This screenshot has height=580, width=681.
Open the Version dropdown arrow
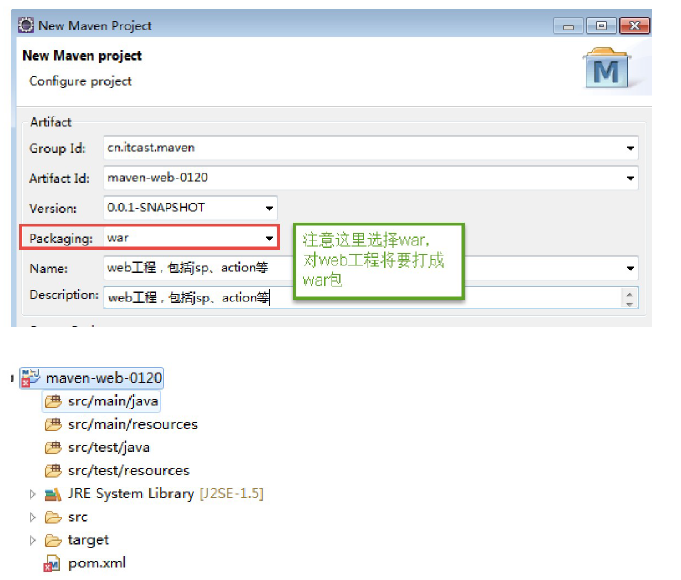pos(269,208)
